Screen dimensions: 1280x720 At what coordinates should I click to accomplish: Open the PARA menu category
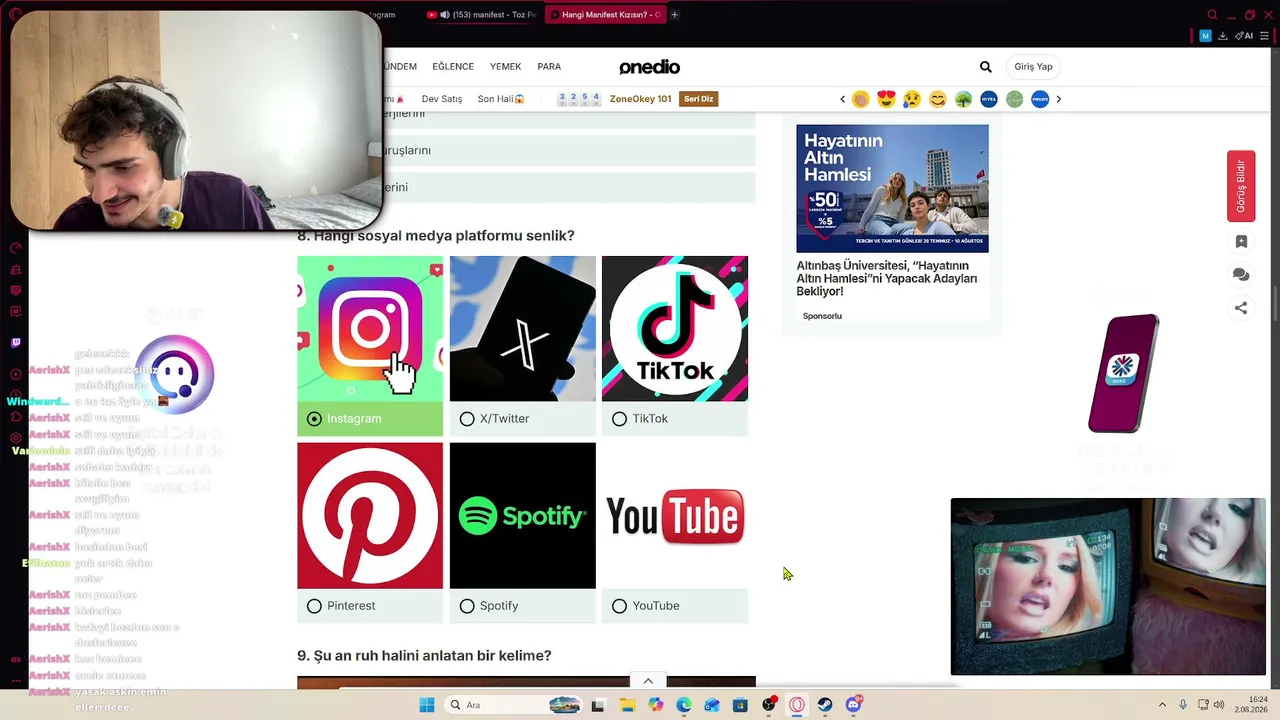(549, 67)
